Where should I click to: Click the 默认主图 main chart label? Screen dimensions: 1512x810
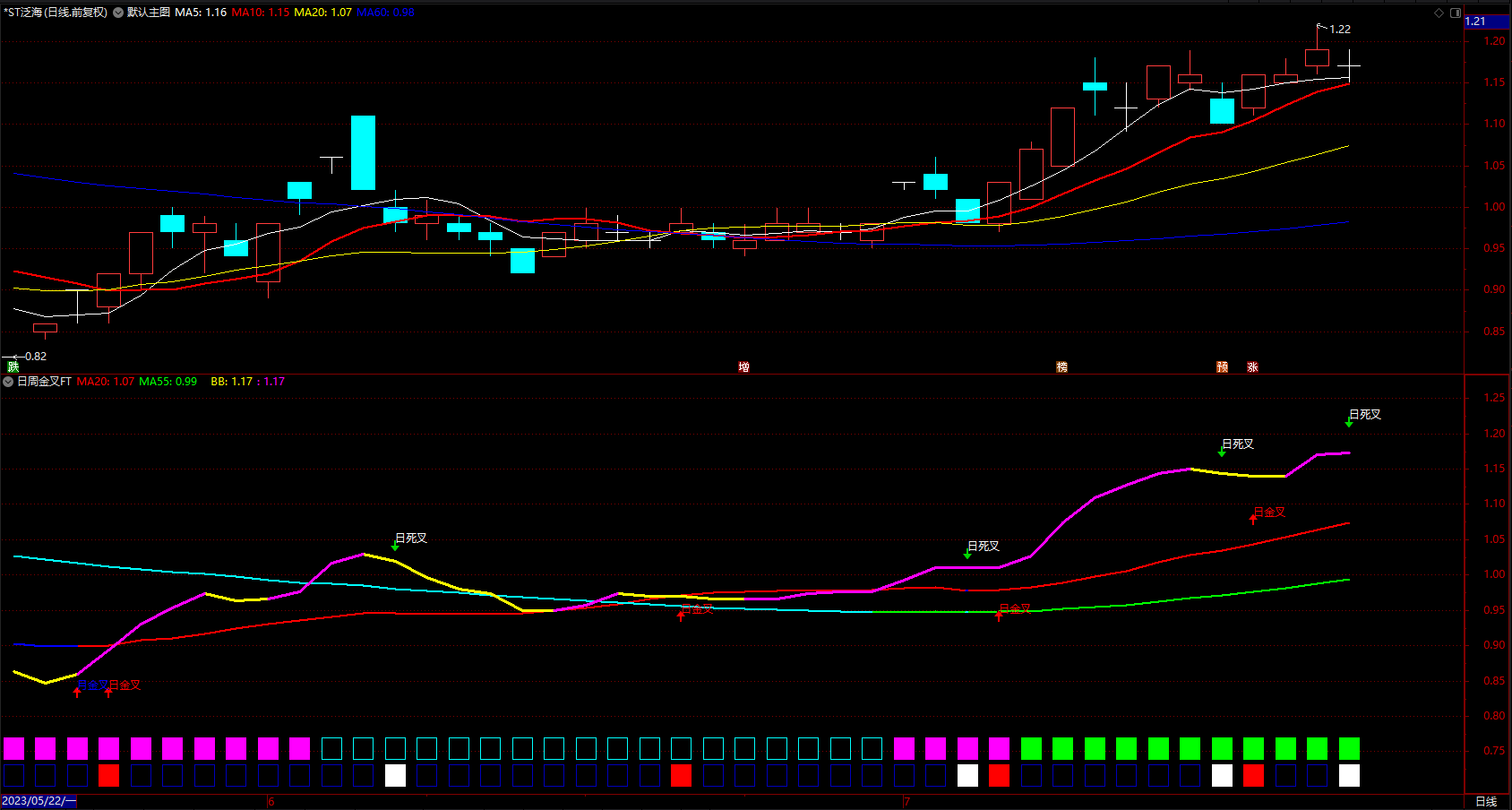click(x=149, y=13)
